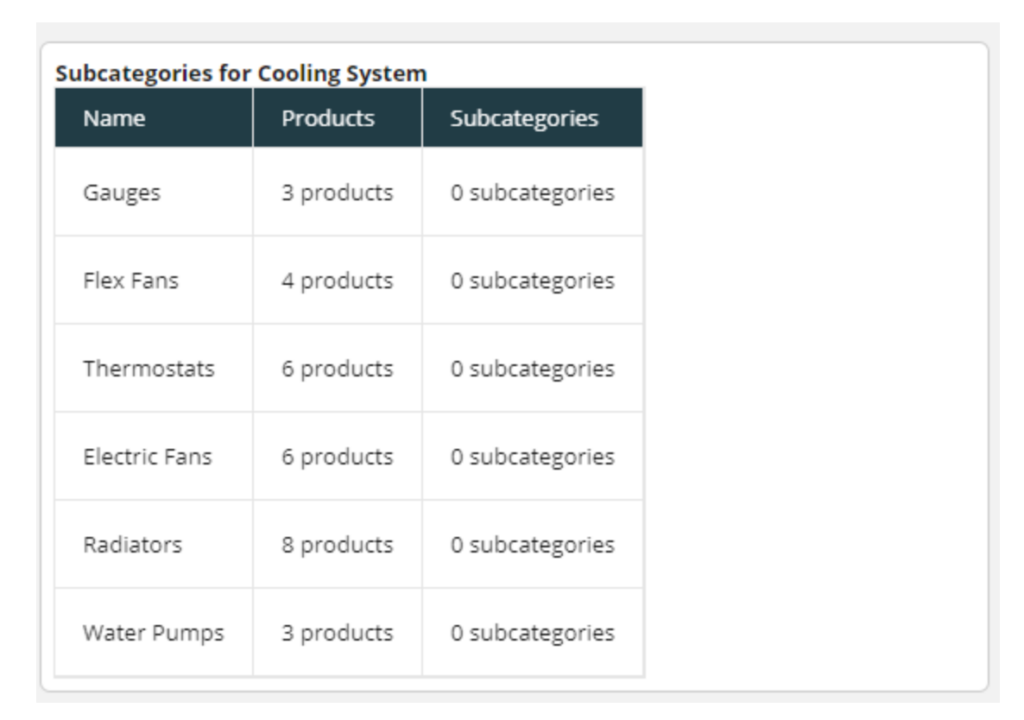Click 0 subcategories in Thermostats row

pos(533,369)
